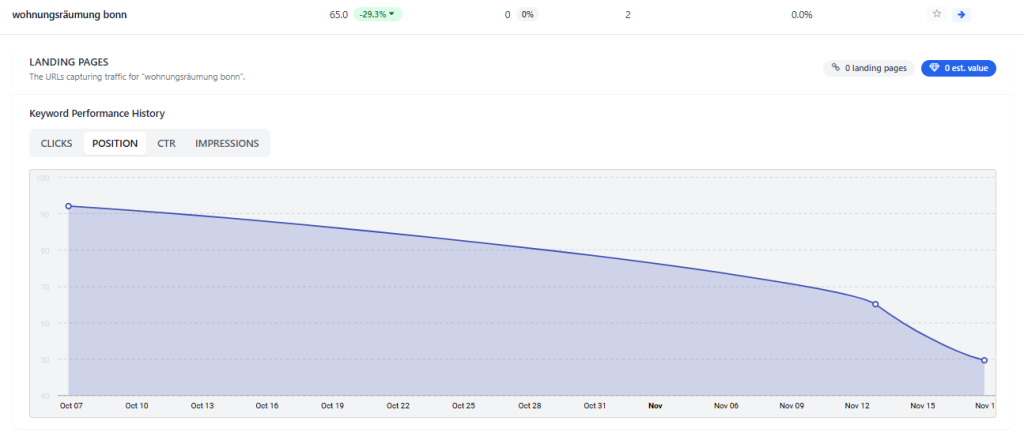Click the down arrow in -29.3% badge
The width and height of the screenshot is (1024, 436).
[x=392, y=15]
